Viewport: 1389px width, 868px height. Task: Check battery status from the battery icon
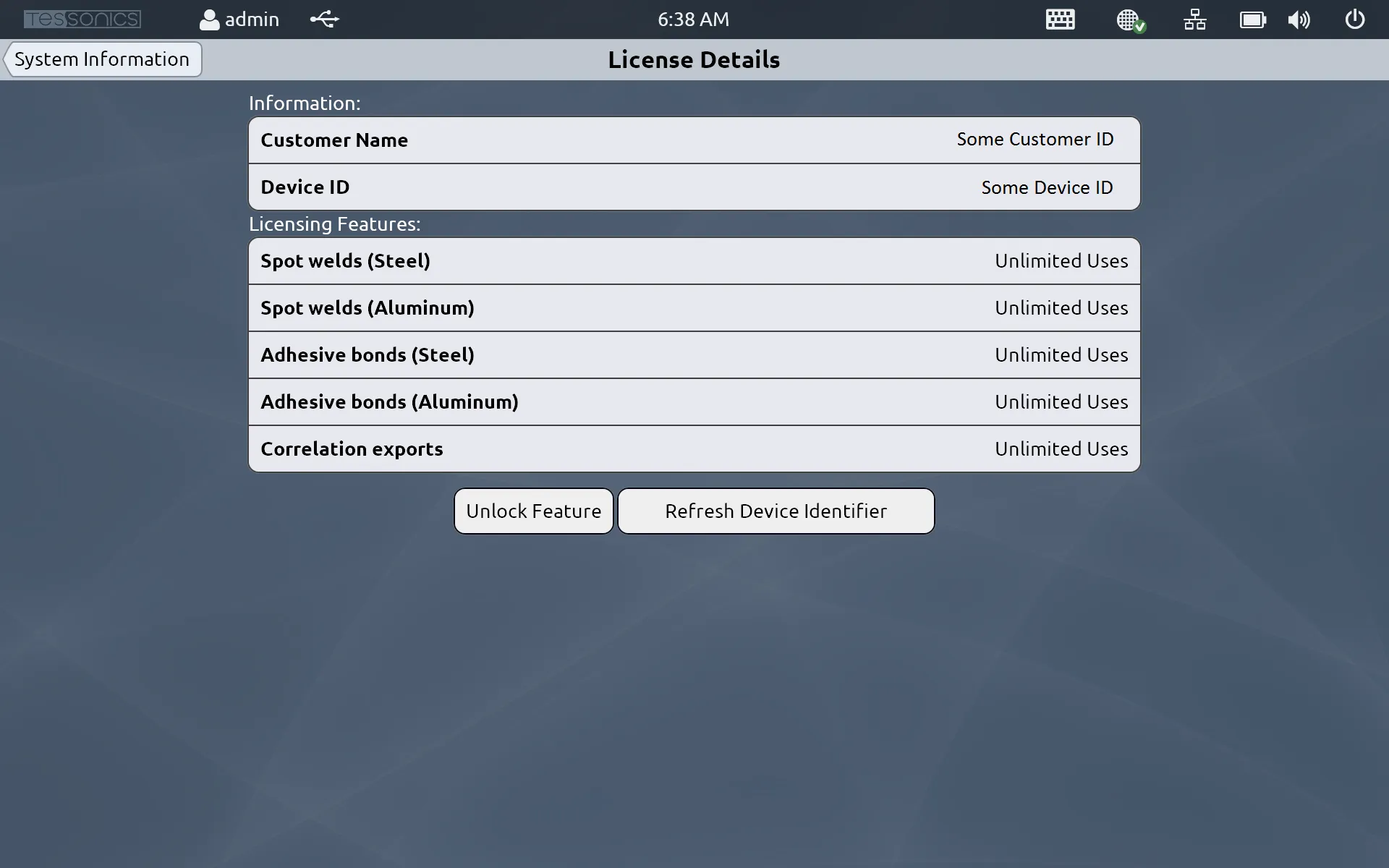click(1253, 20)
